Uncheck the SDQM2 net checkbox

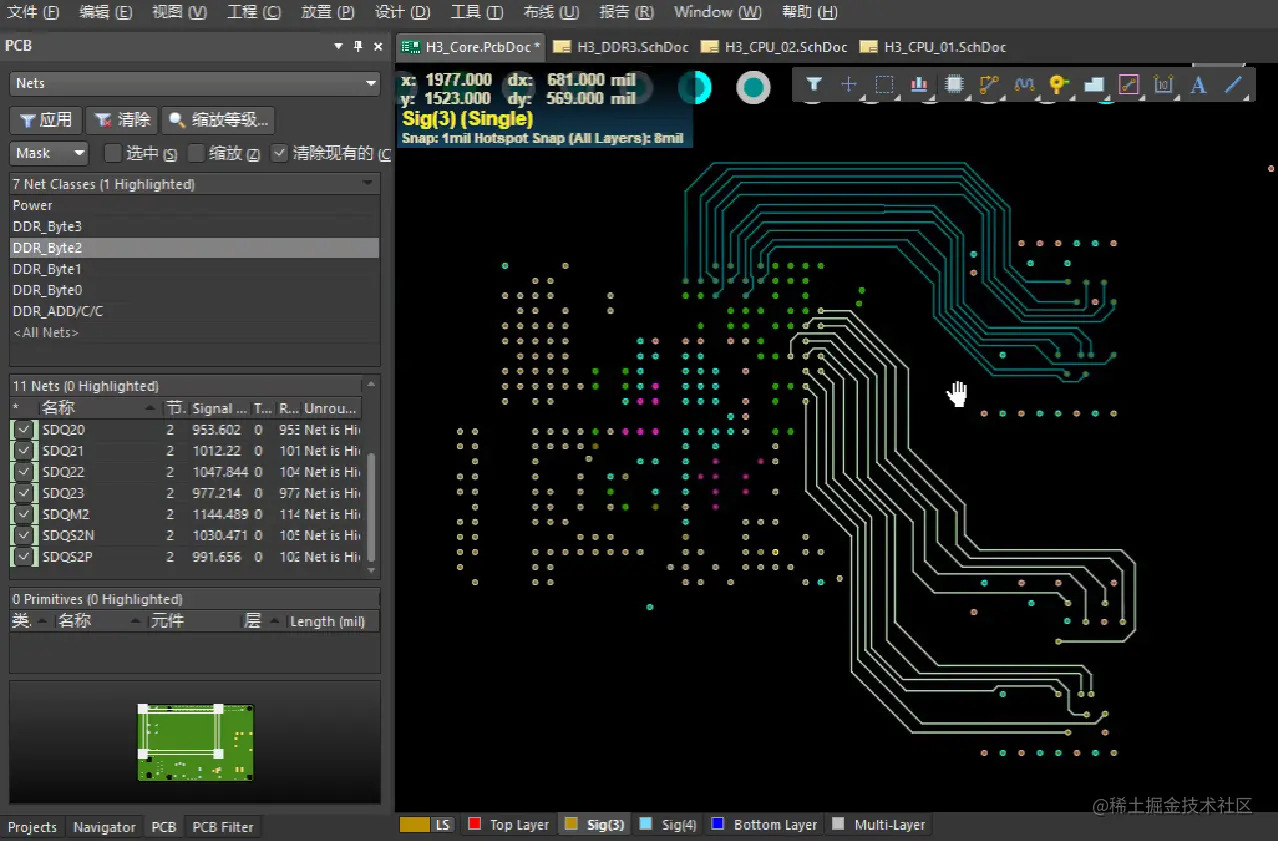point(24,514)
